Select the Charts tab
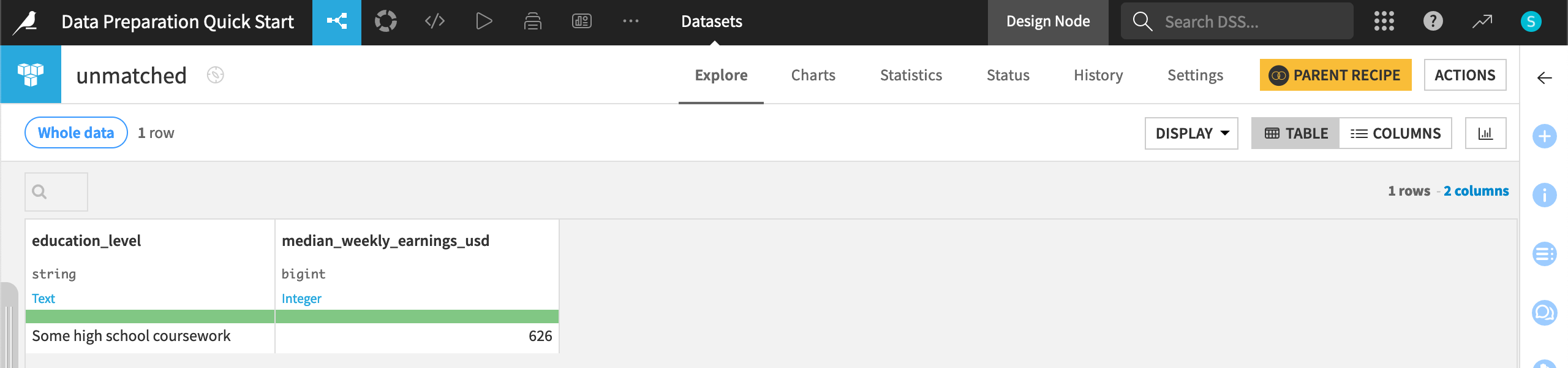 (813, 75)
